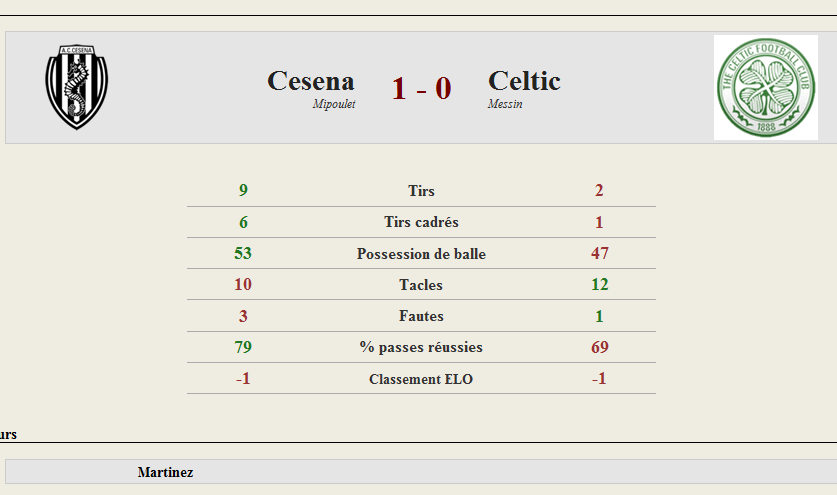Select manager Mipoulet under Cesena
The height and width of the screenshot is (495, 837).
pos(334,104)
